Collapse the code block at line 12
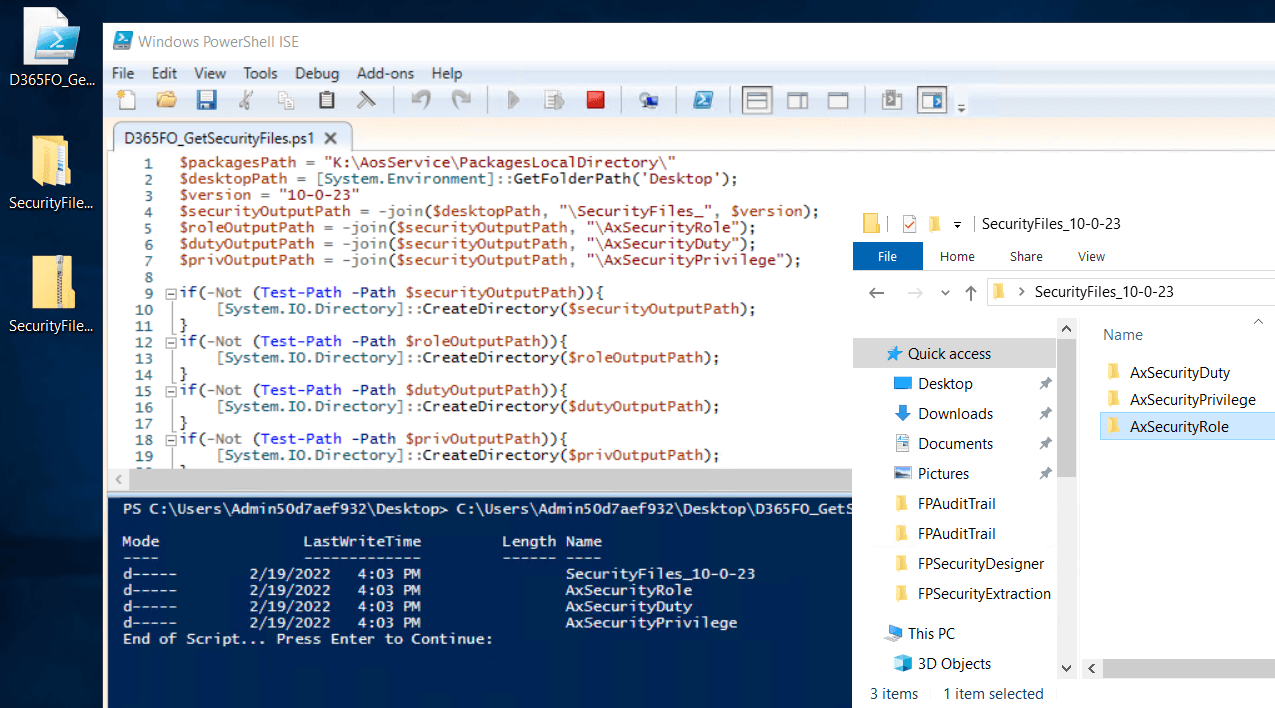 point(172,342)
